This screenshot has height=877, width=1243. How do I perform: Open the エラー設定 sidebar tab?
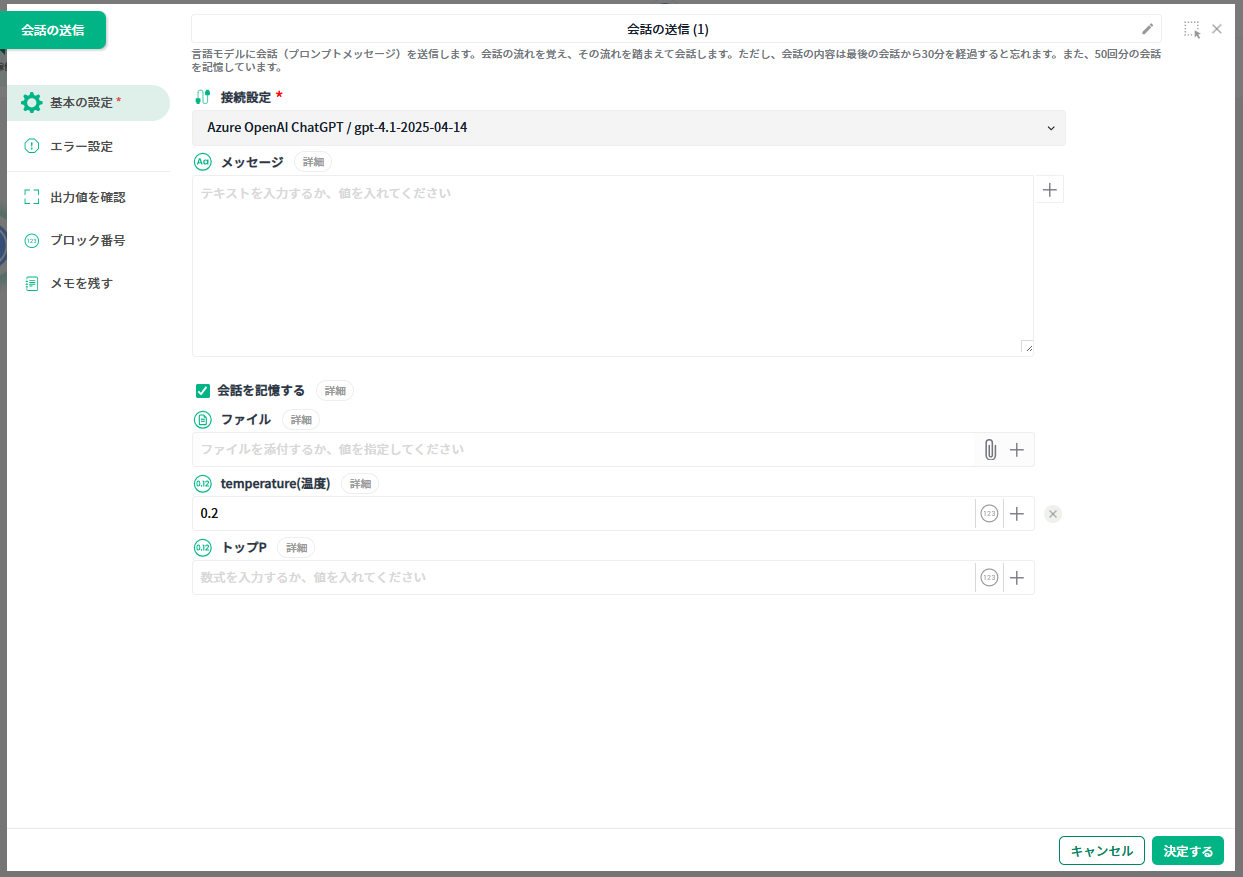point(81,146)
